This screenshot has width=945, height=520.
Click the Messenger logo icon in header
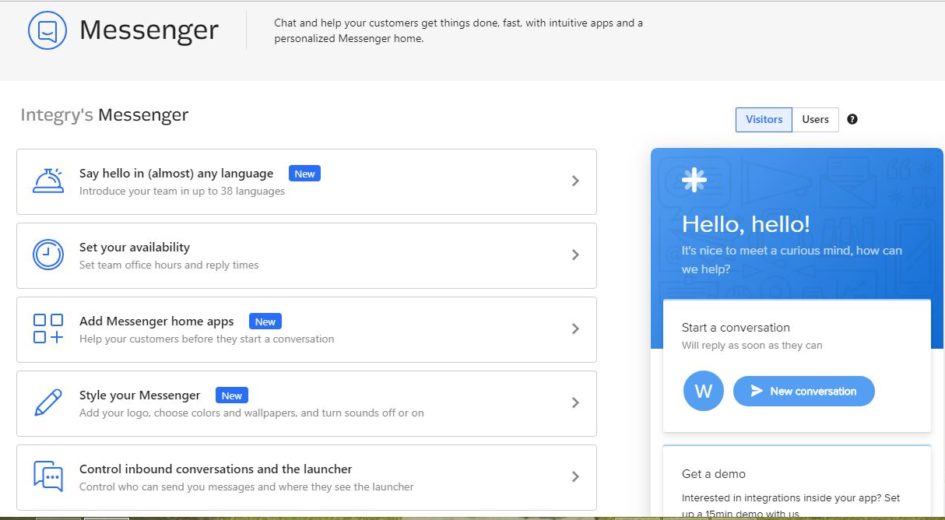click(x=47, y=31)
